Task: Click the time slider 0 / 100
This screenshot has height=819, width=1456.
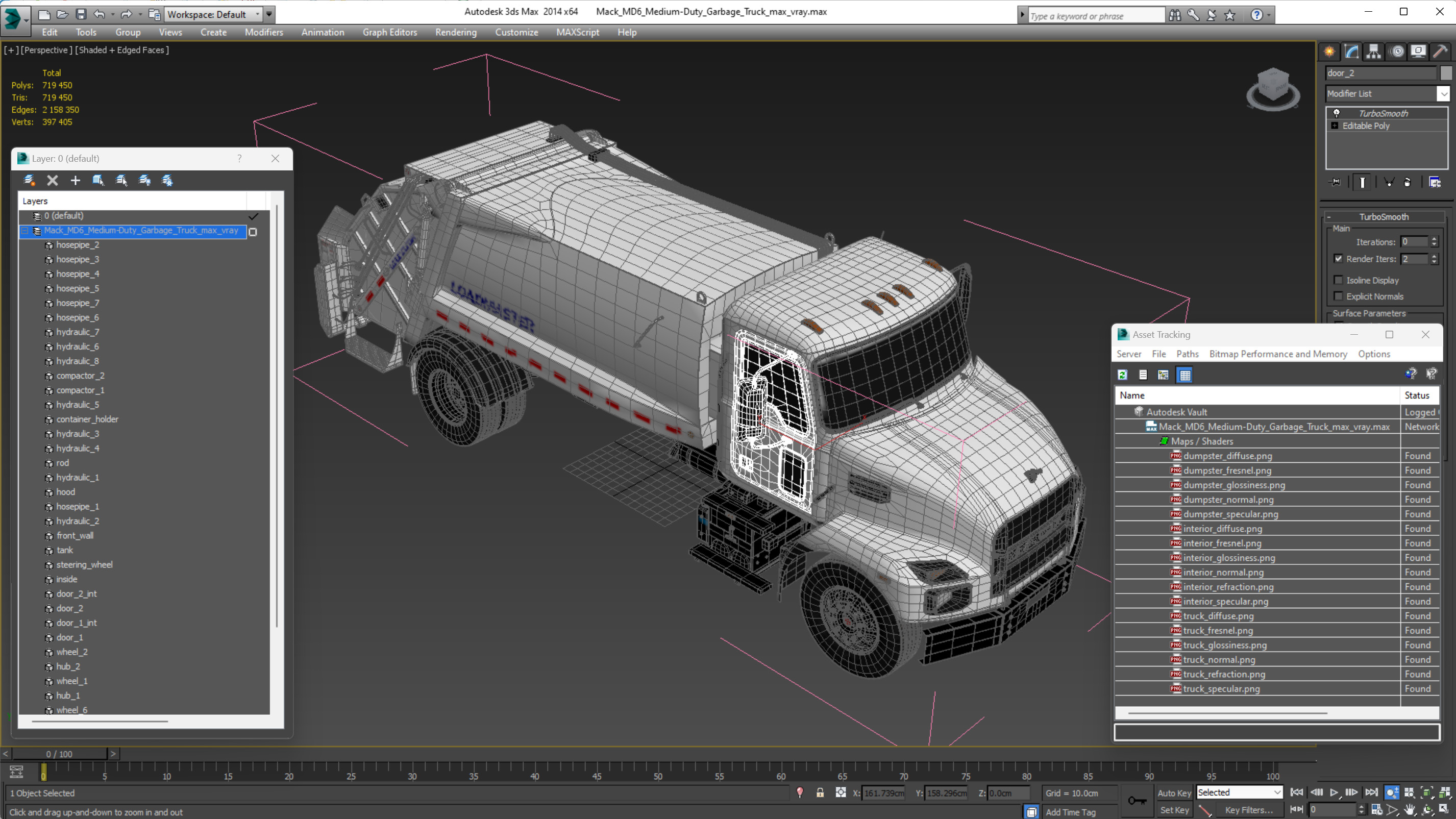Action: tap(59, 754)
